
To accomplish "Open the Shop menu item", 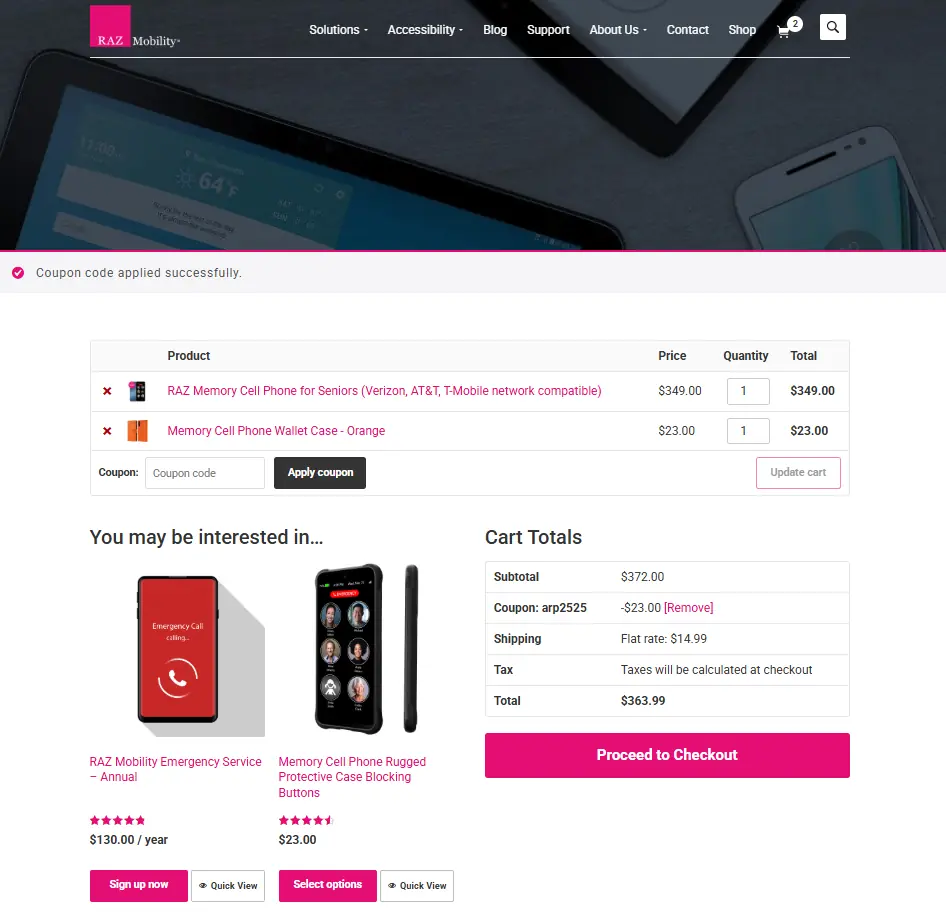I will pos(741,30).
